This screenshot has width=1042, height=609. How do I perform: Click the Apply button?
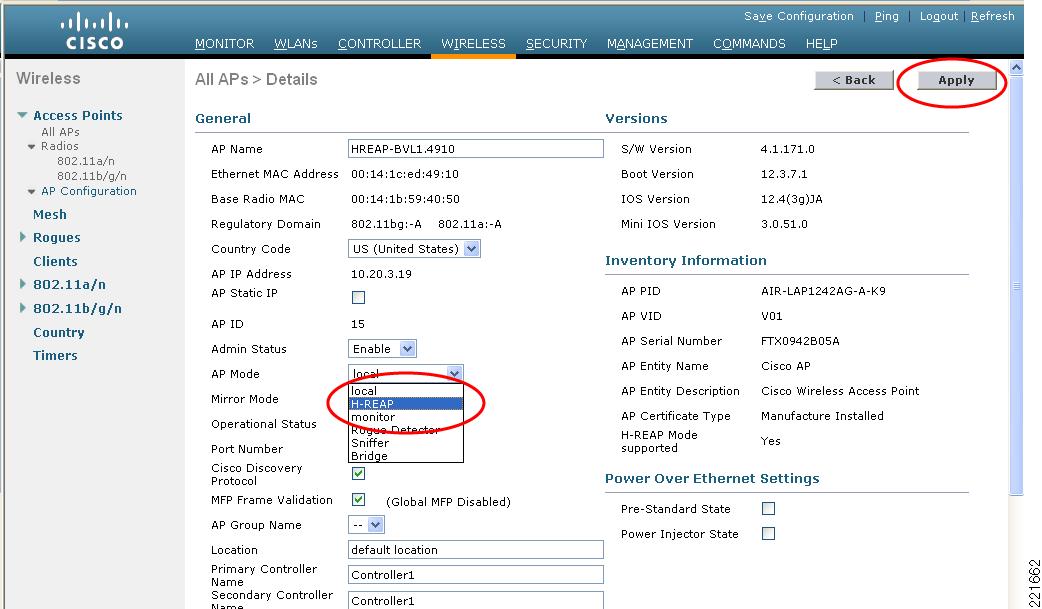click(956, 80)
